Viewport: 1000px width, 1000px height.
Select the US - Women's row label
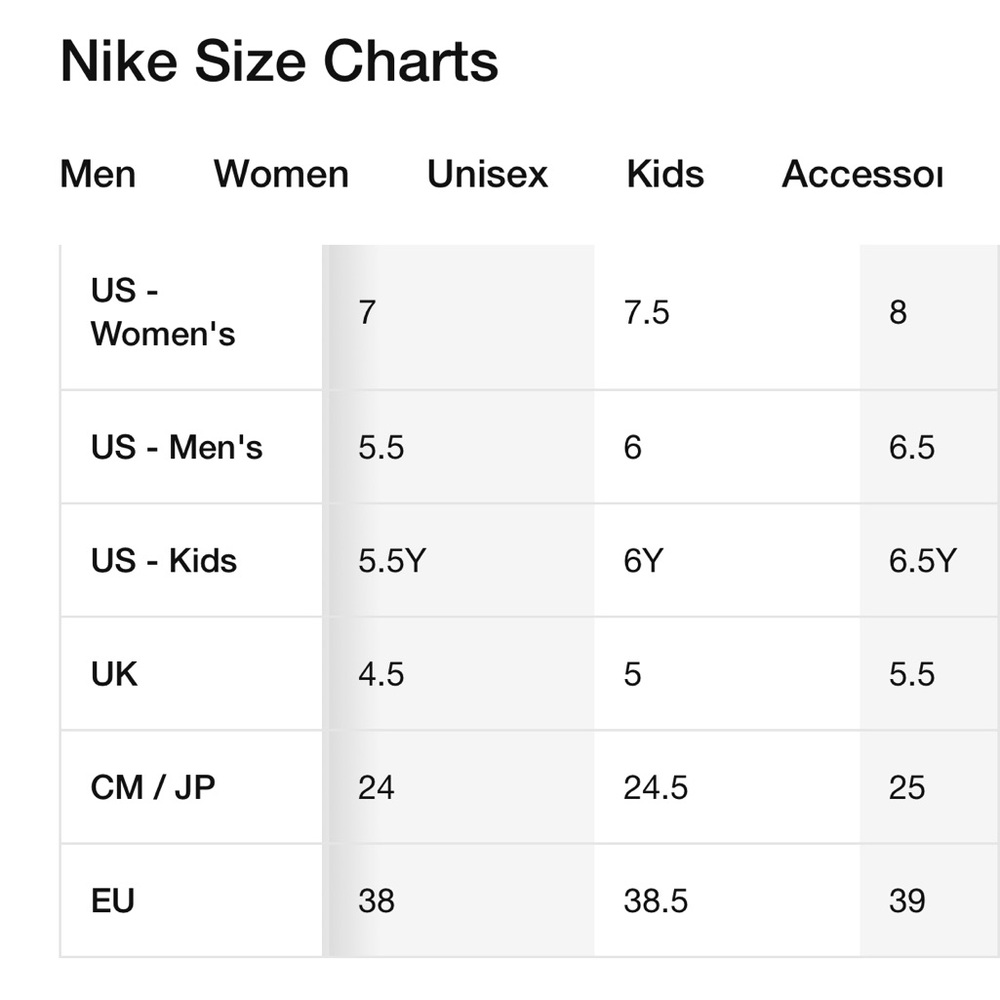click(x=163, y=312)
